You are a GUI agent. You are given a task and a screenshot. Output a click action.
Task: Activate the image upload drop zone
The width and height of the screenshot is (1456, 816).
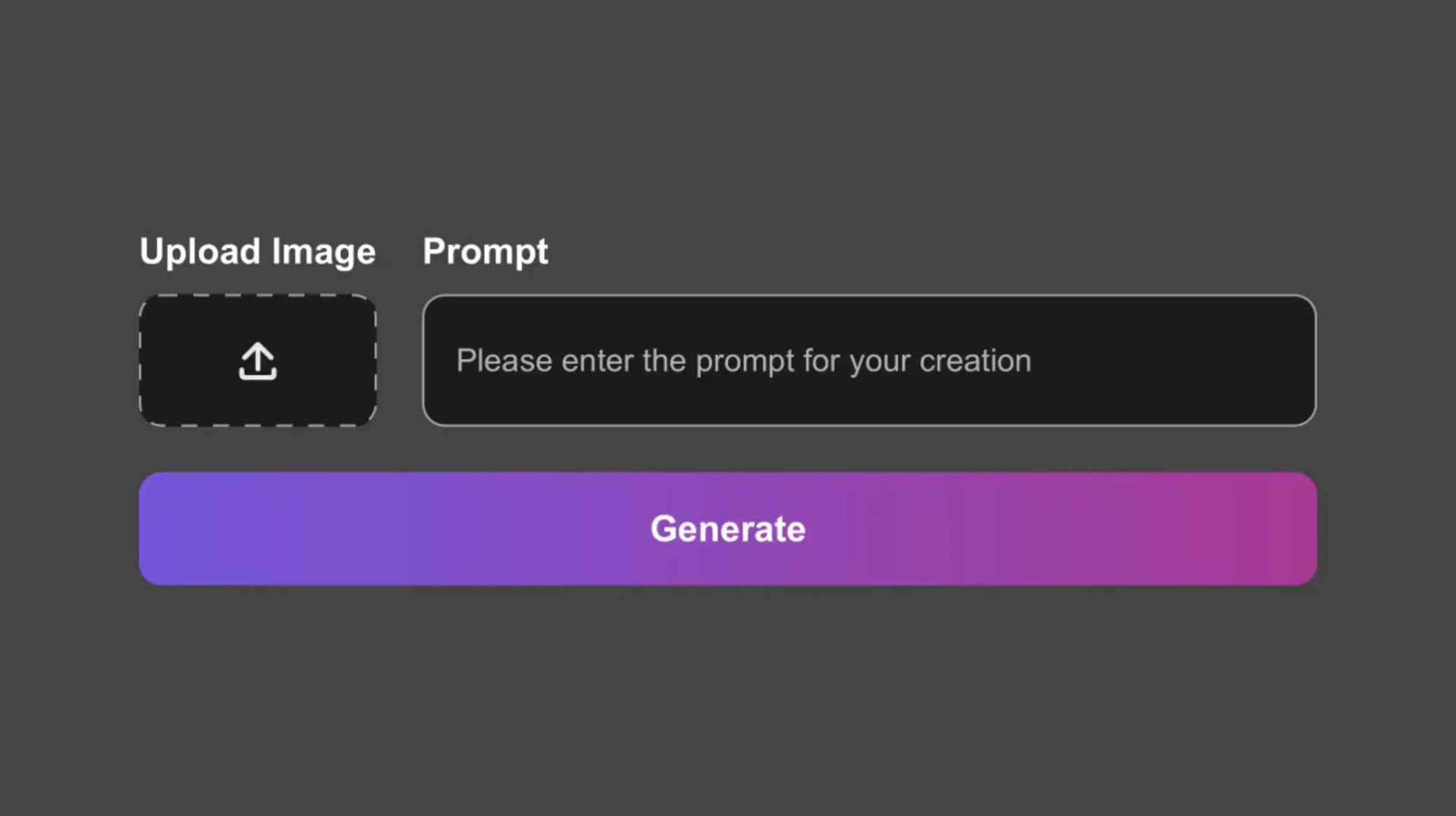coord(258,361)
